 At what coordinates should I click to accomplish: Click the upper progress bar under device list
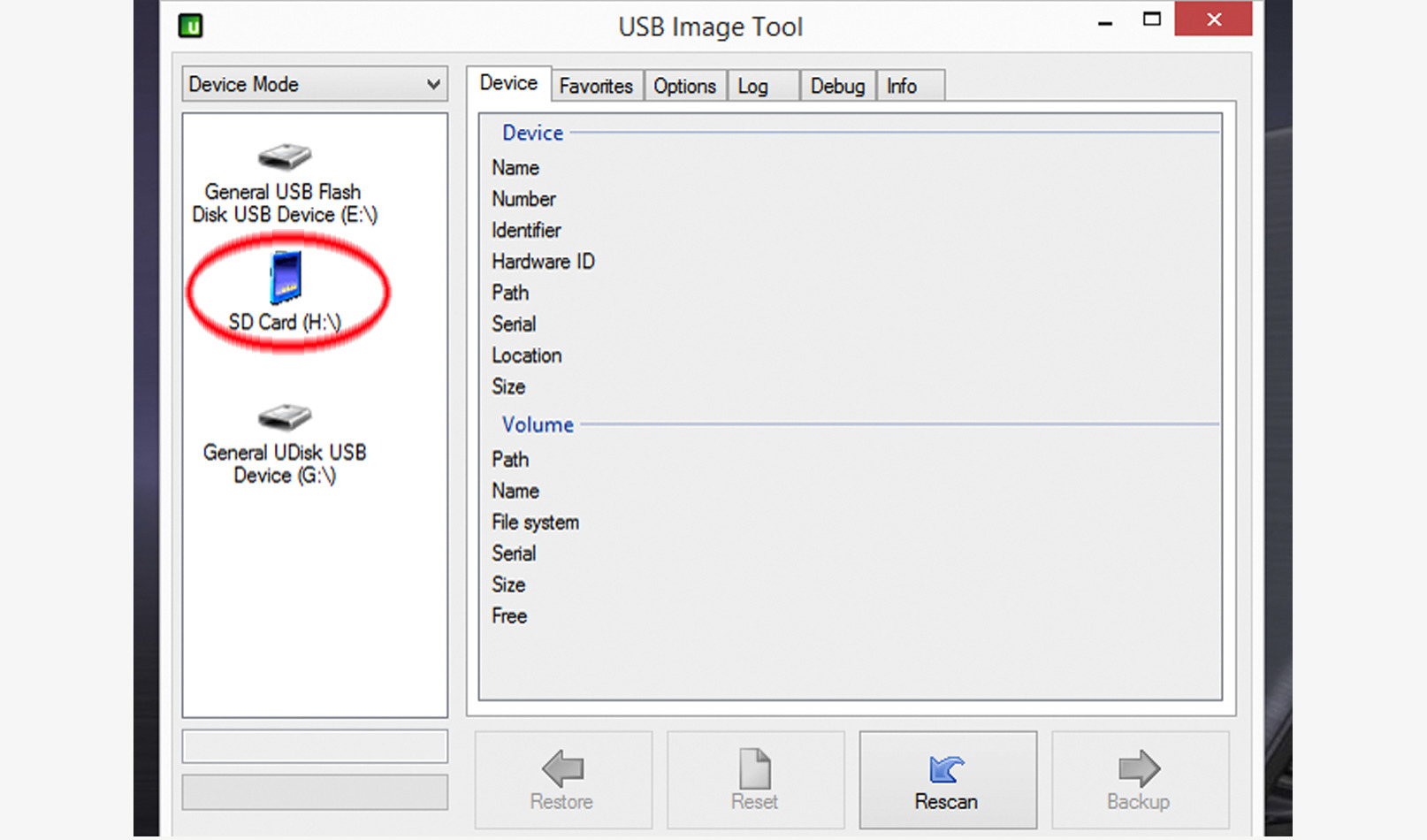pos(315,746)
